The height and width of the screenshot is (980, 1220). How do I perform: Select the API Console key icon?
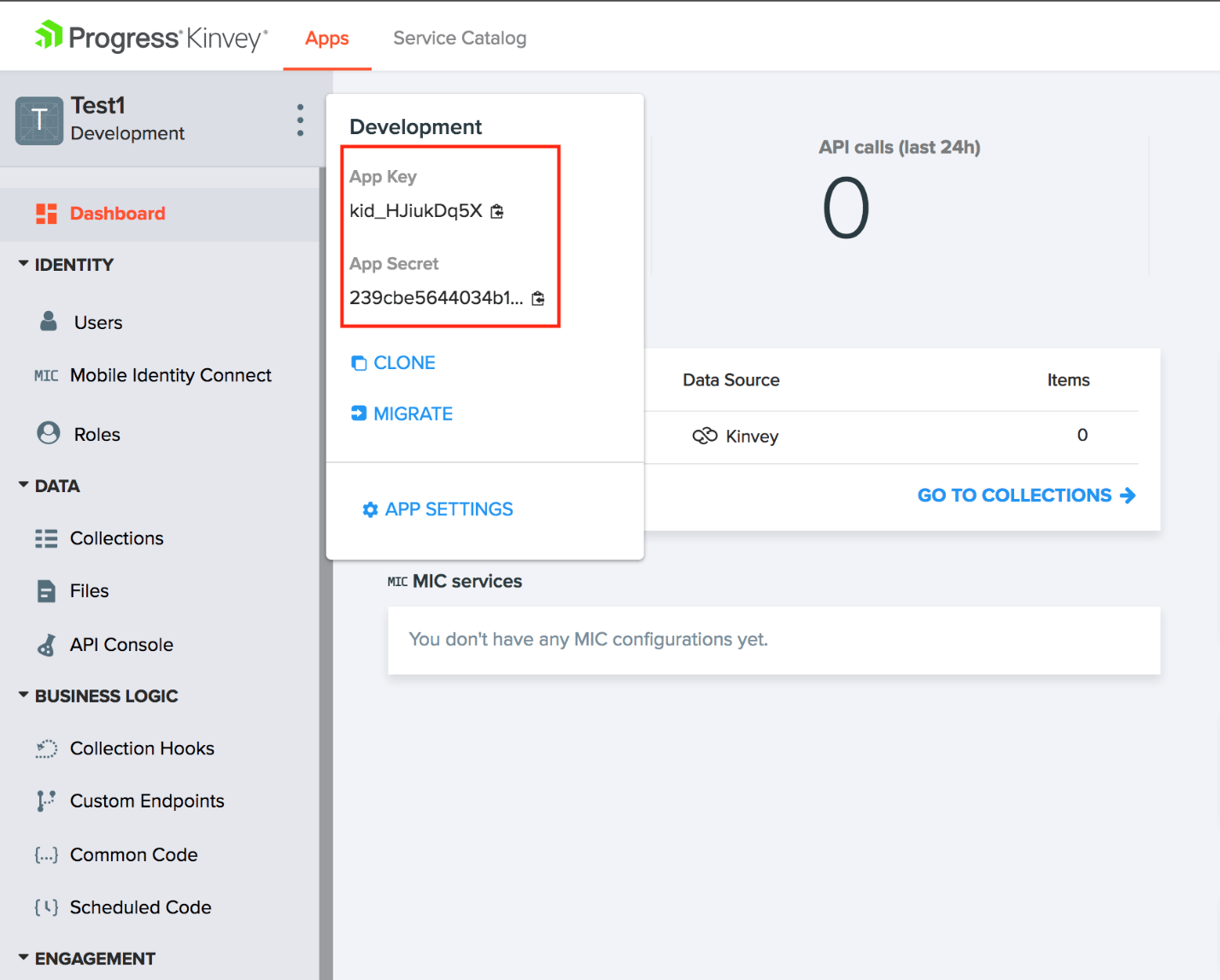coord(47,644)
